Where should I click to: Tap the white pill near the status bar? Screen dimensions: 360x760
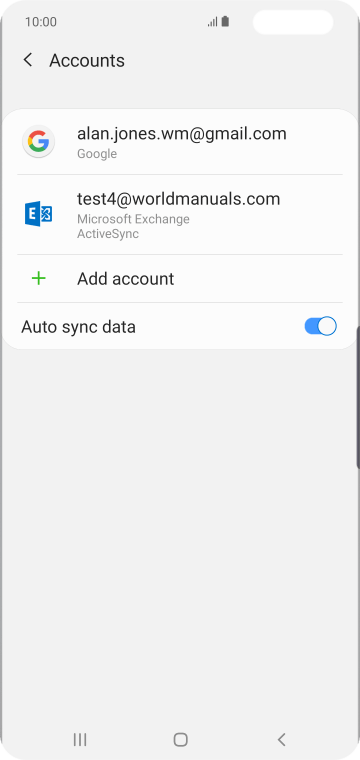tap(293, 22)
